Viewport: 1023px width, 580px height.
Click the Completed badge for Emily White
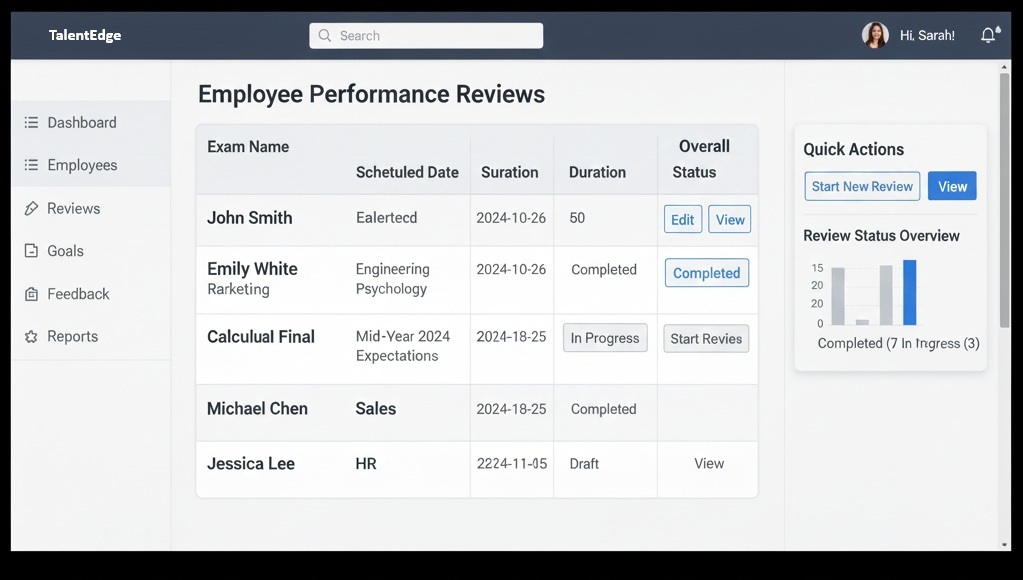click(x=706, y=273)
